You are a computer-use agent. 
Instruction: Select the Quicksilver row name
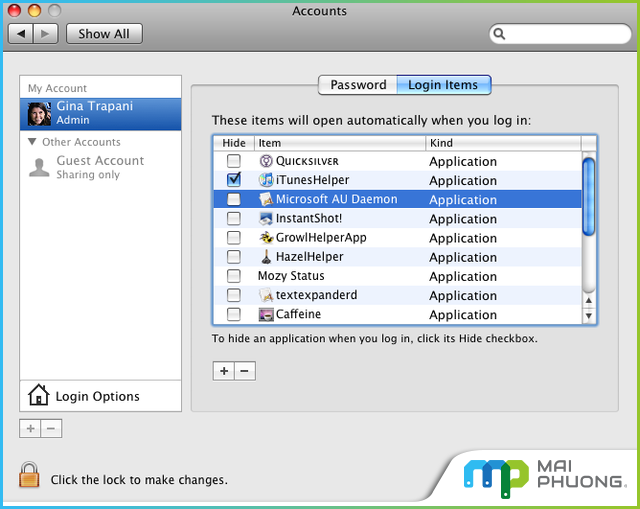point(307,161)
